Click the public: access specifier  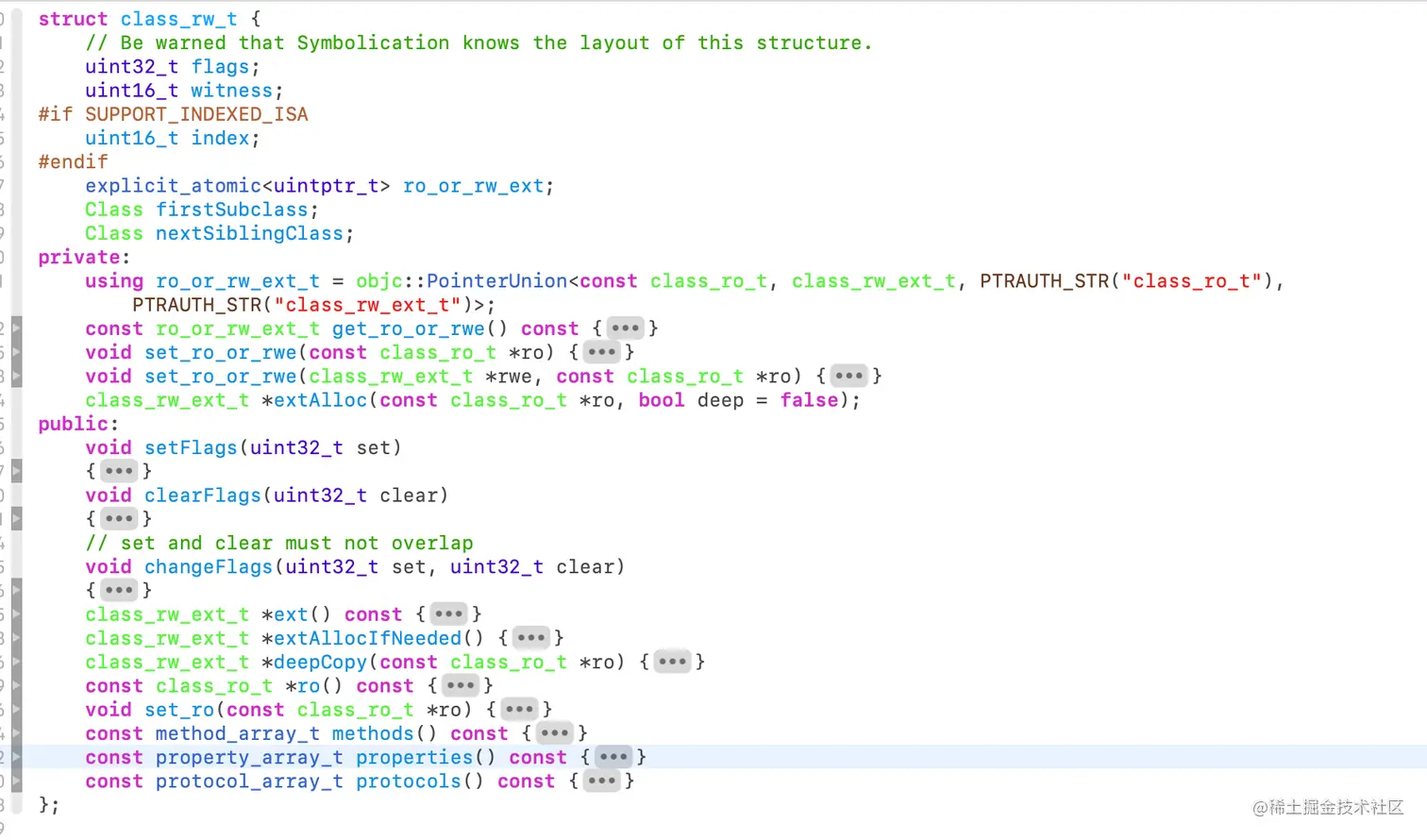click(x=78, y=424)
